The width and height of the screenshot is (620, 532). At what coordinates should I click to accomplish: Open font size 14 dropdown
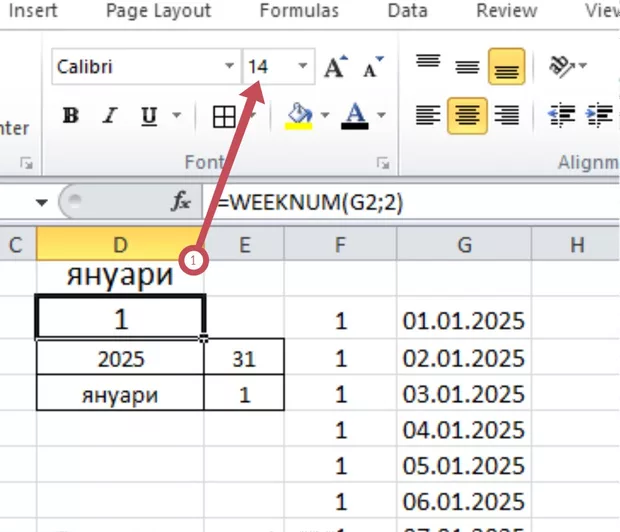tap(302, 66)
